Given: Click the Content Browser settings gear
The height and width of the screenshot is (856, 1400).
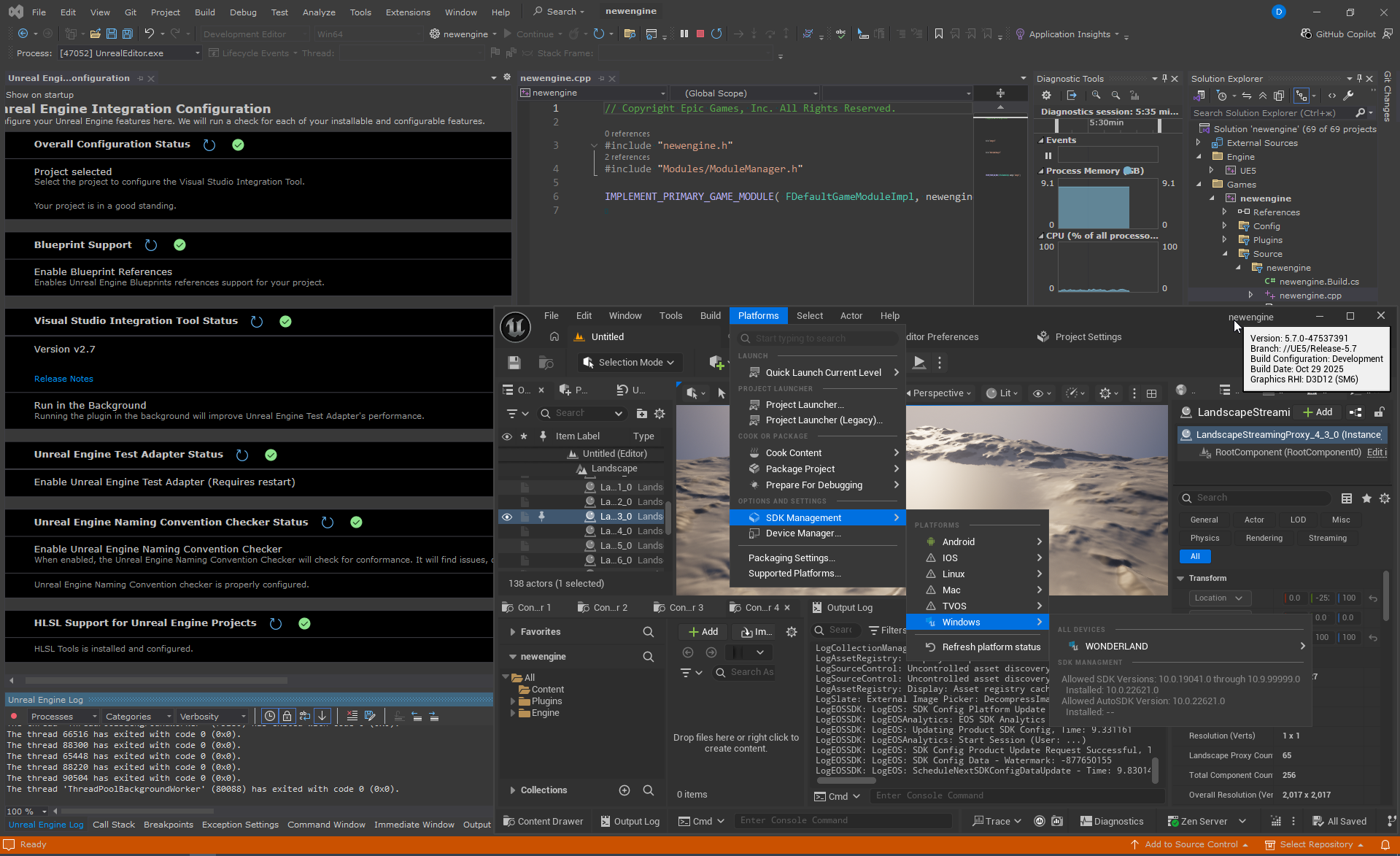Looking at the screenshot, I should pos(792,632).
